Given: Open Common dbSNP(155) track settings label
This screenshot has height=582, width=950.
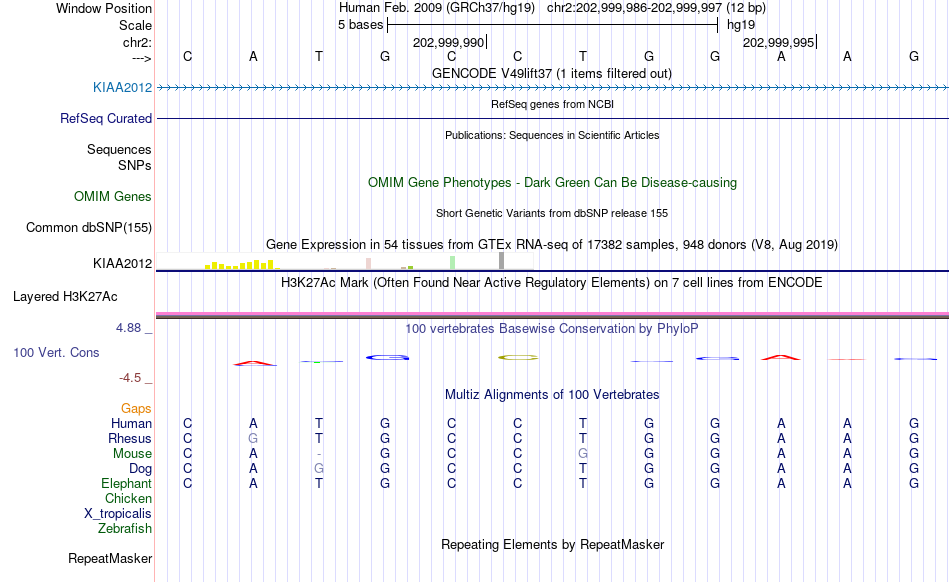Looking at the screenshot, I should (89, 227).
